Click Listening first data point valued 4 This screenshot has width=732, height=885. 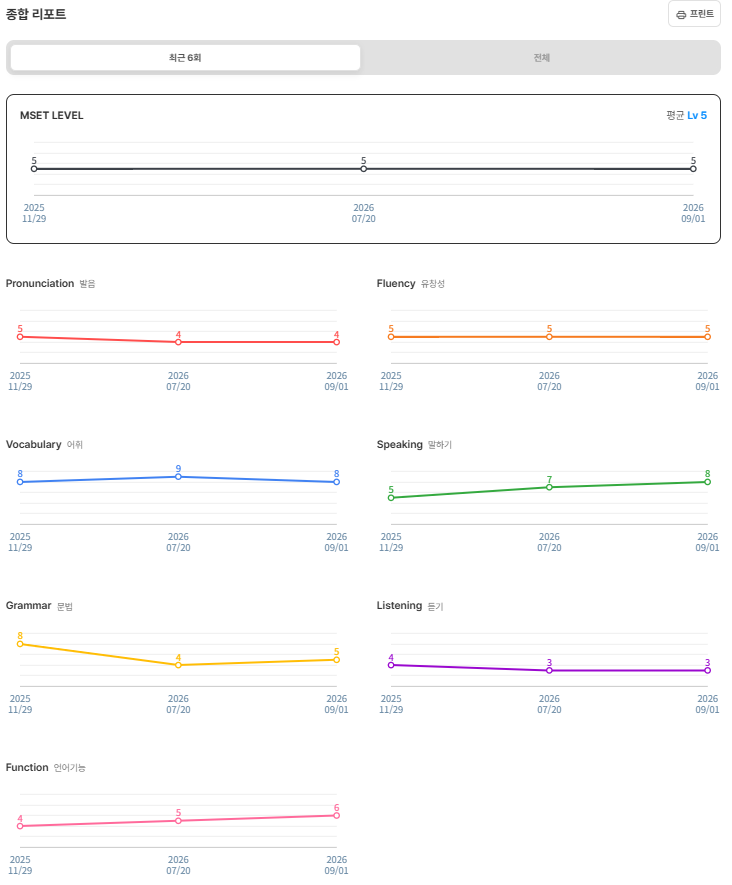click(x=391, y=665)
